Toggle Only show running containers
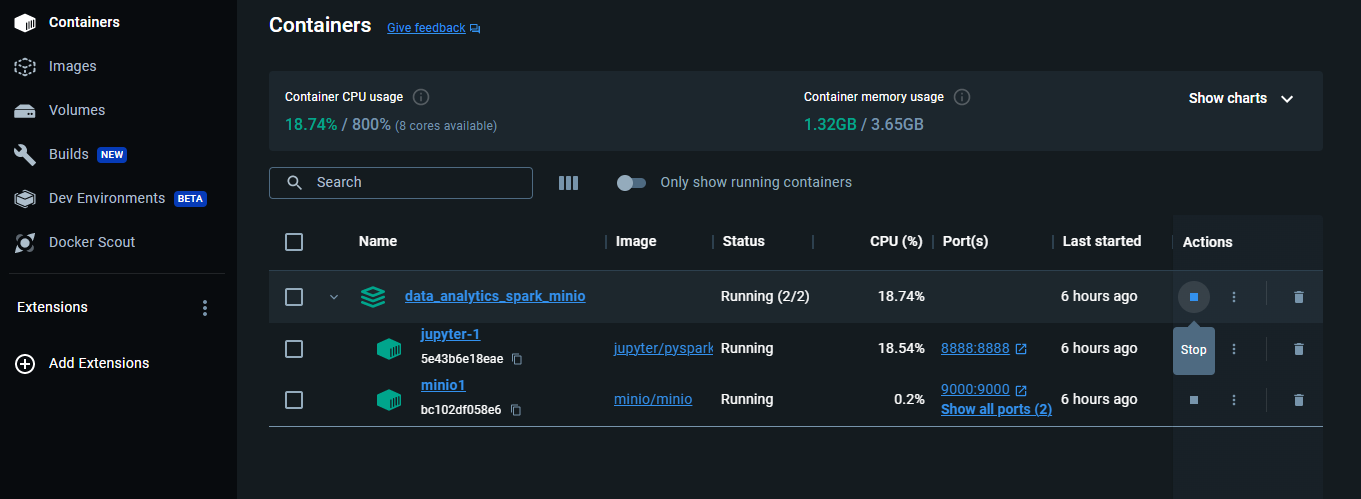This screenshot has width=1361, height=499. click(632, 183)
